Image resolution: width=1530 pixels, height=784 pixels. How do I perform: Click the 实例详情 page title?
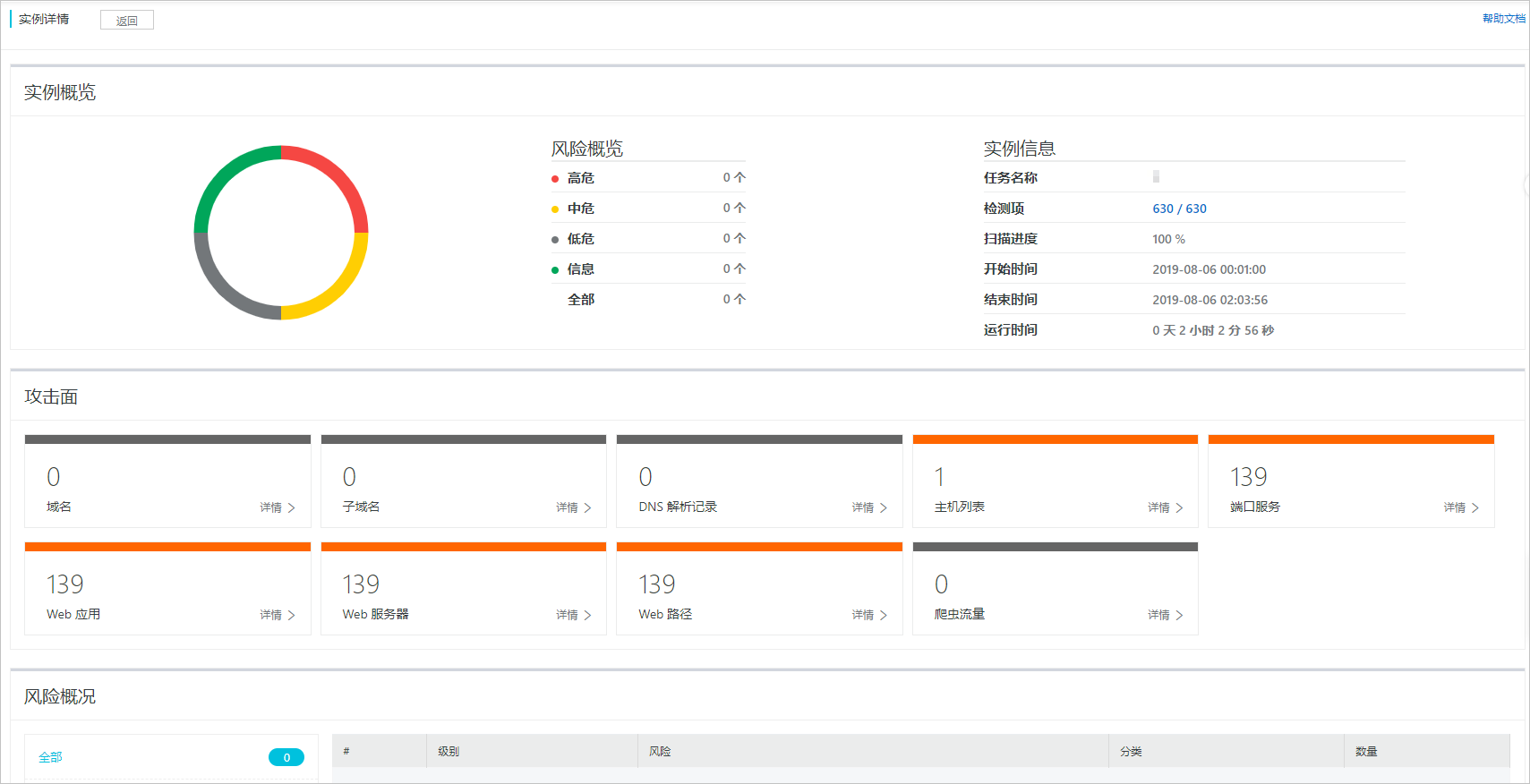44,19
